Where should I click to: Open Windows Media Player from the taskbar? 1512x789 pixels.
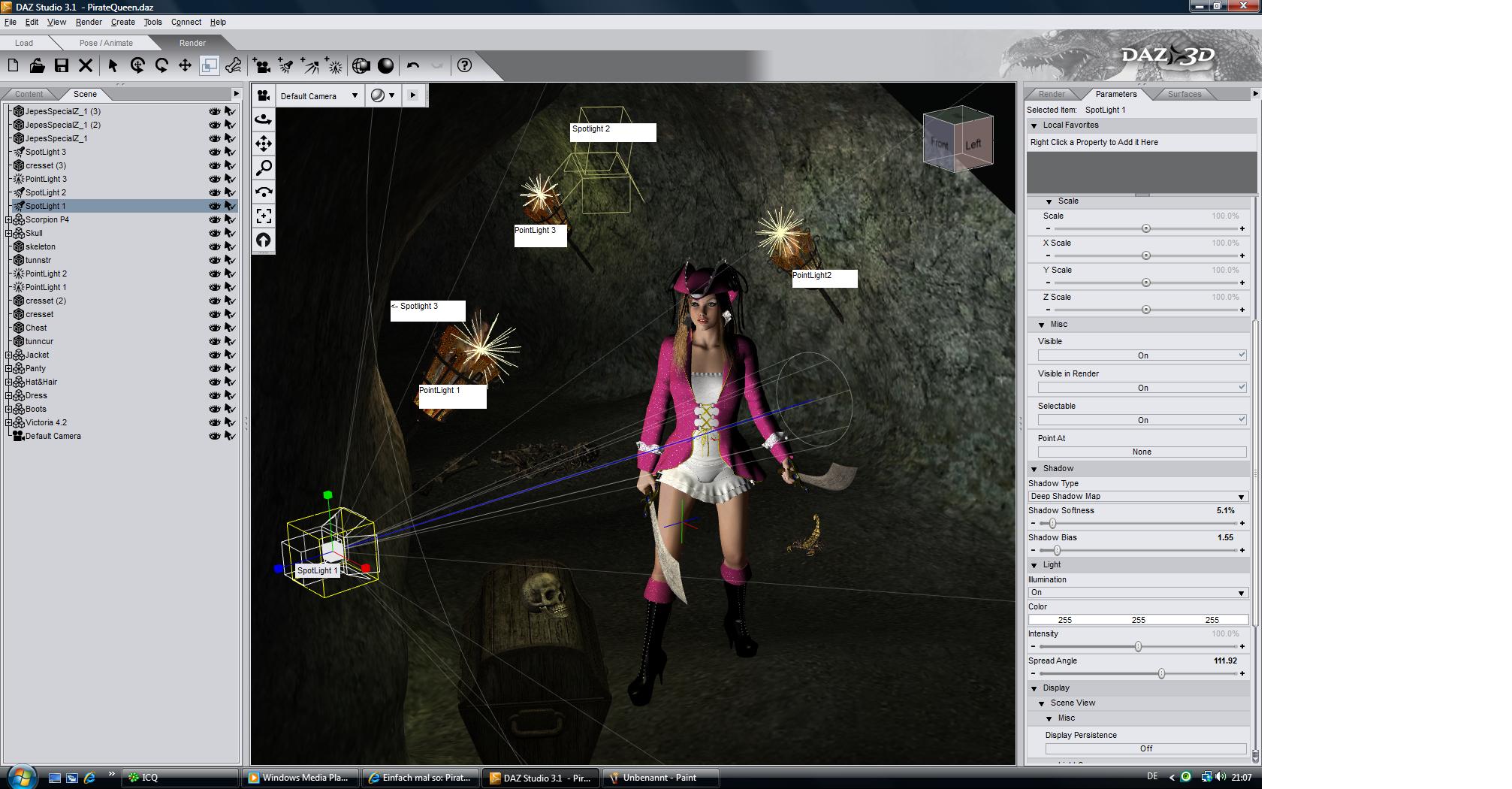300,778
